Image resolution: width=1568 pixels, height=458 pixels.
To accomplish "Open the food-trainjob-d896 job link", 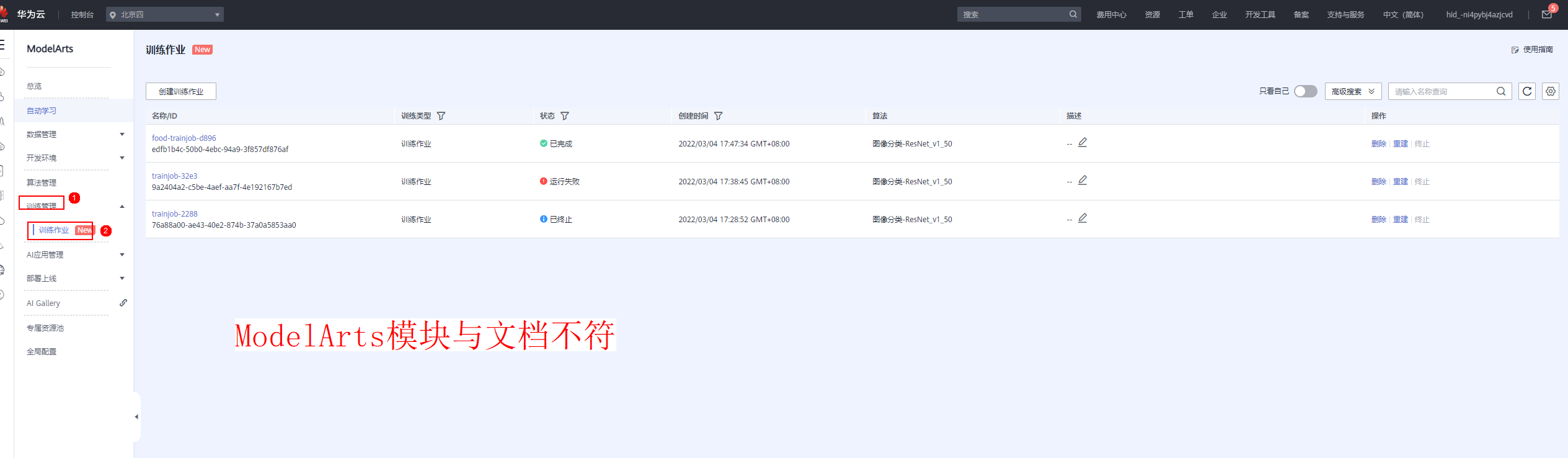I will pos(184,138).
